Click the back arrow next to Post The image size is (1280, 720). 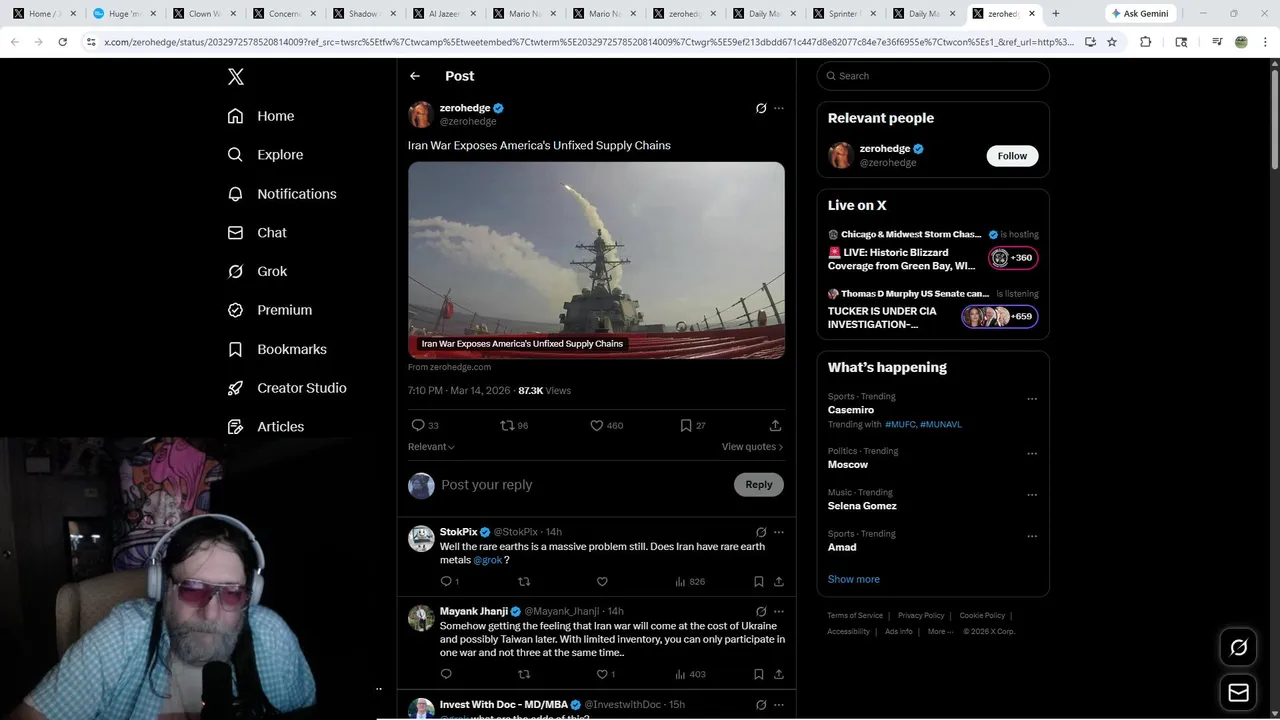pyautogui.click(x=415, y=76)
